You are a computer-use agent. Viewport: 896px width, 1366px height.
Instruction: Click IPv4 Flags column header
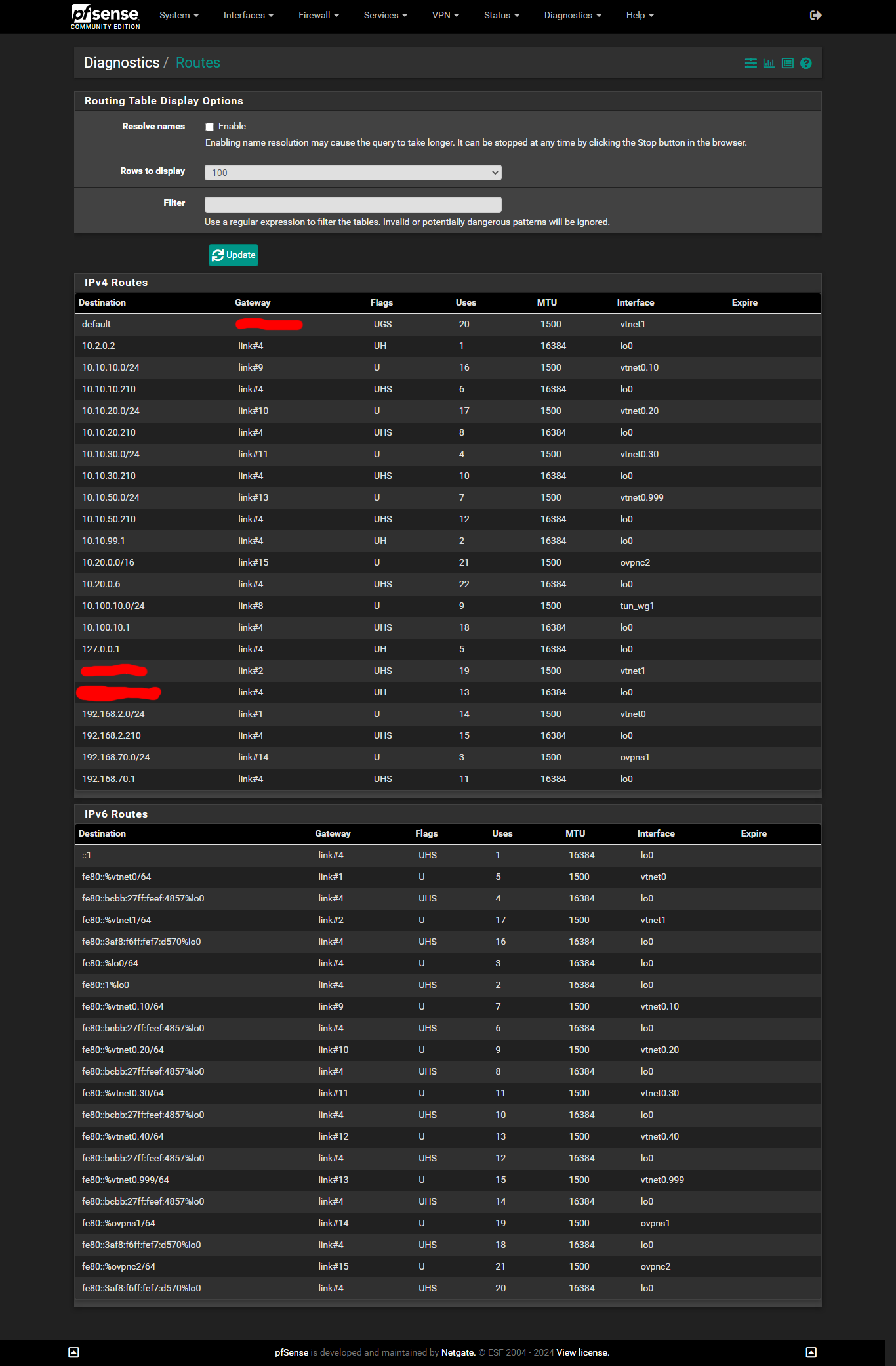[x=382, y=302]
